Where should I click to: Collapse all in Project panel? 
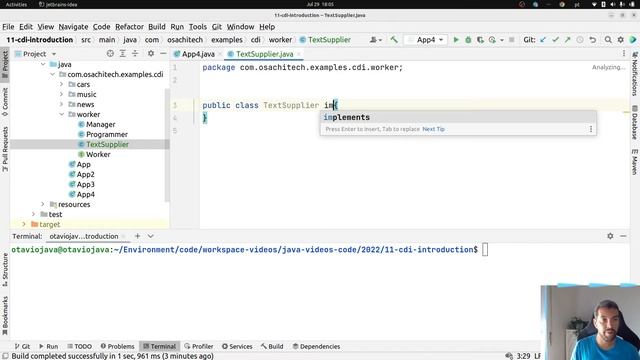[135, 53]
